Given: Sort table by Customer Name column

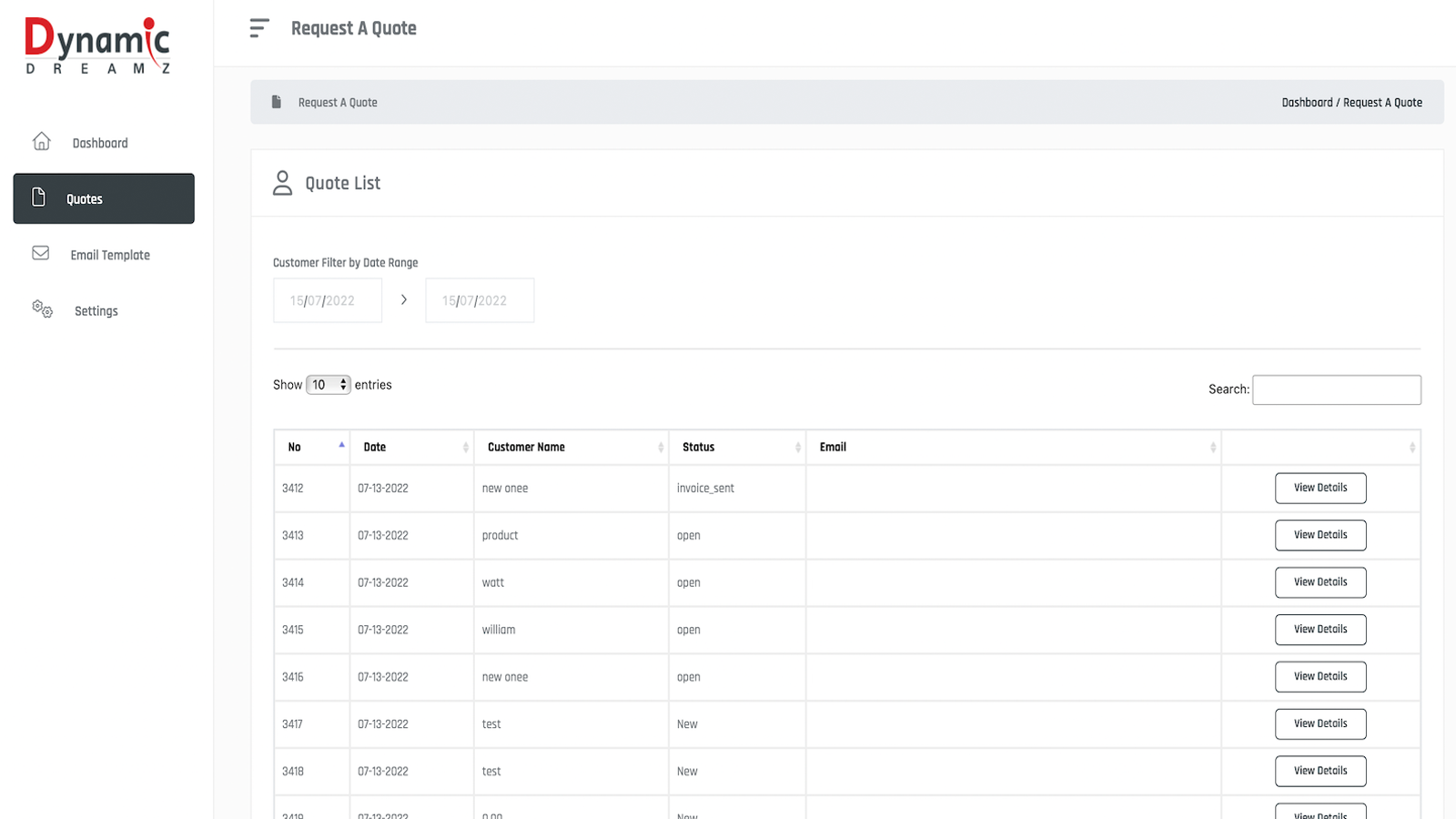Looking at the screenshot, I should click(571, 447).
